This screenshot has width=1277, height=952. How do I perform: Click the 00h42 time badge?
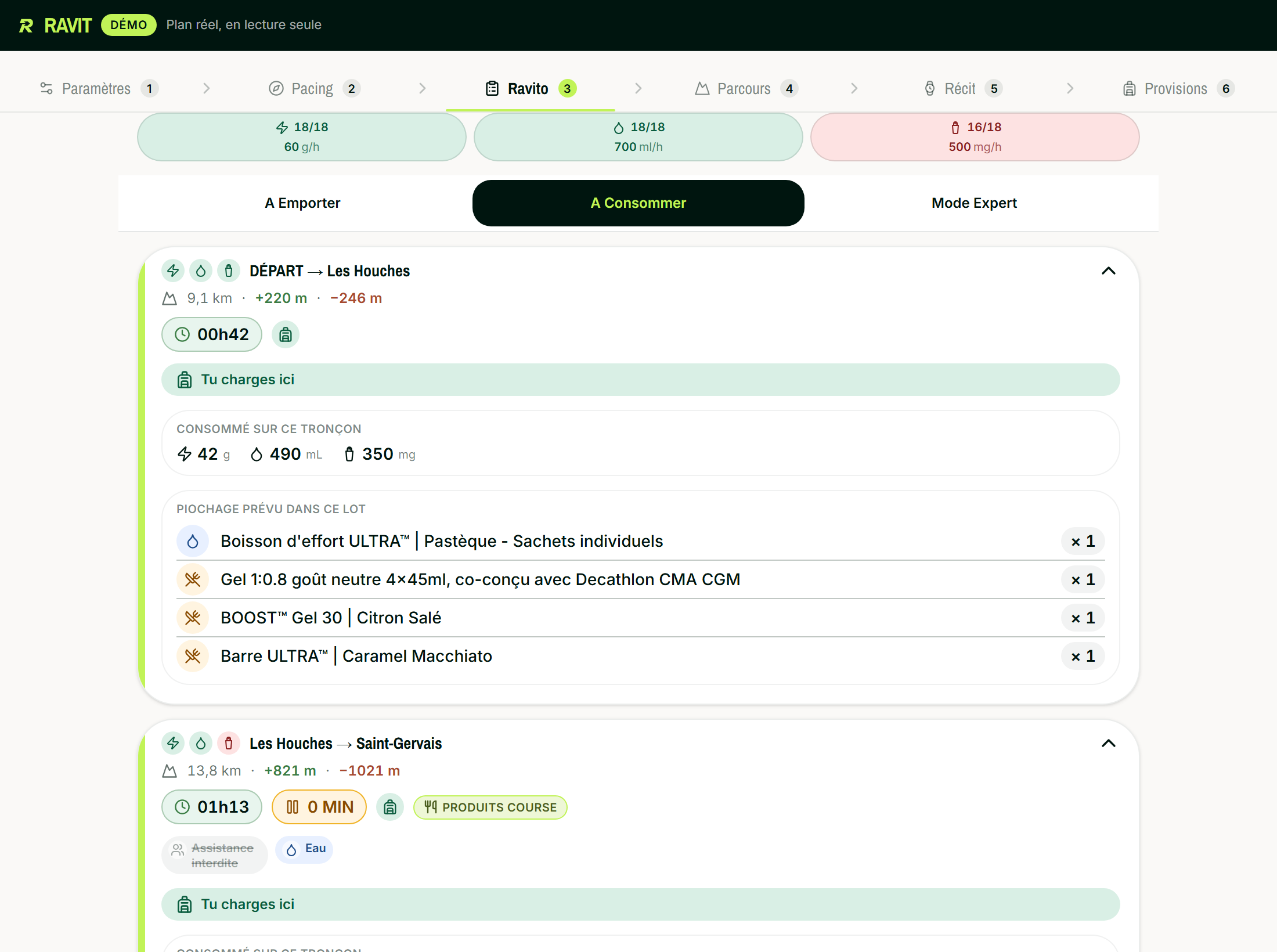(x=212, y=334)
